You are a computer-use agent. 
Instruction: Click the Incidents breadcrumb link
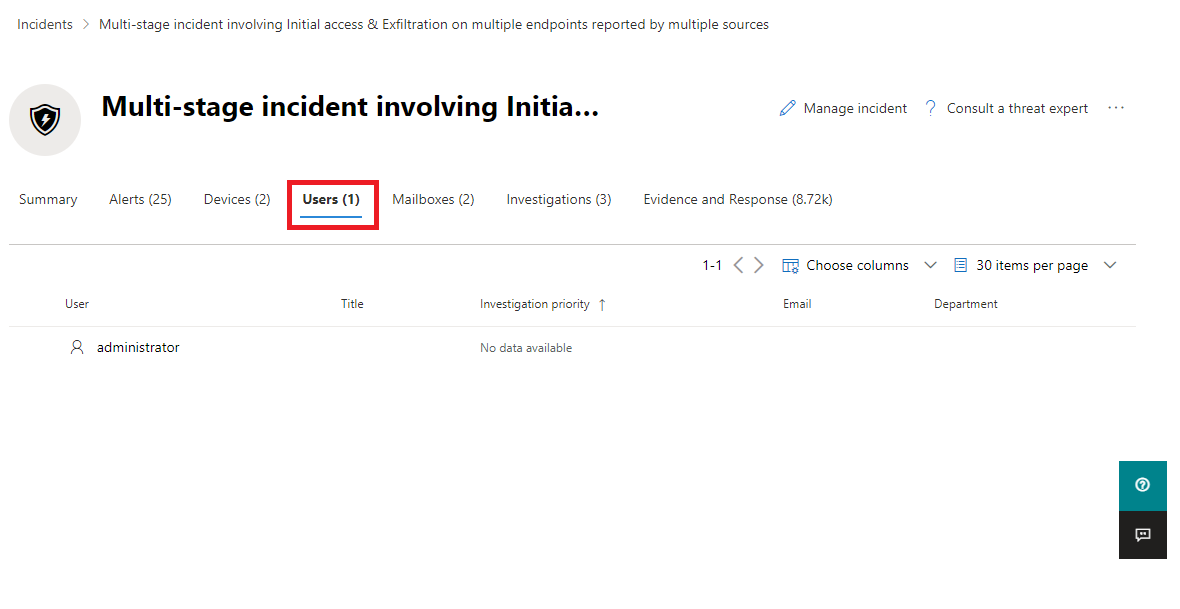(45, 24)
